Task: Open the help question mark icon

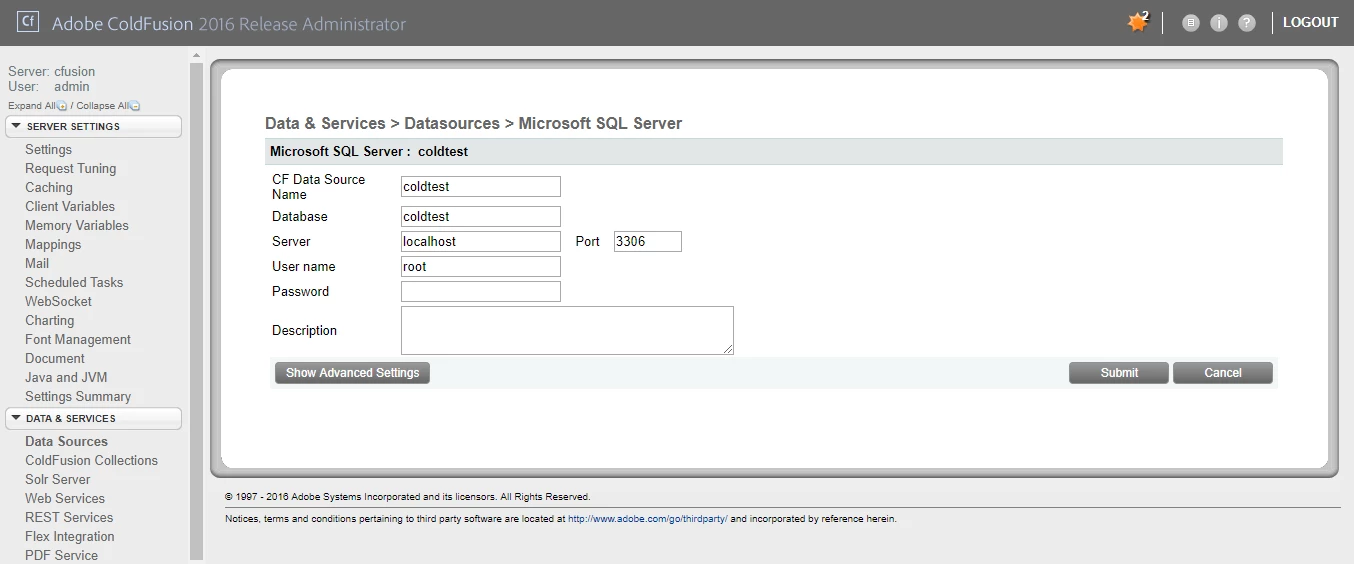Action: (1246, 23)
